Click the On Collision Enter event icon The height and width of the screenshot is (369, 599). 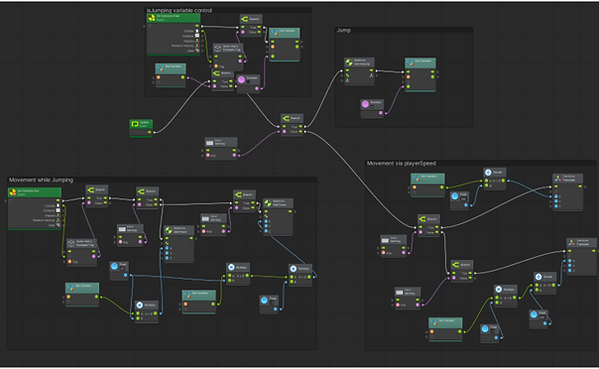click(151, 18)
